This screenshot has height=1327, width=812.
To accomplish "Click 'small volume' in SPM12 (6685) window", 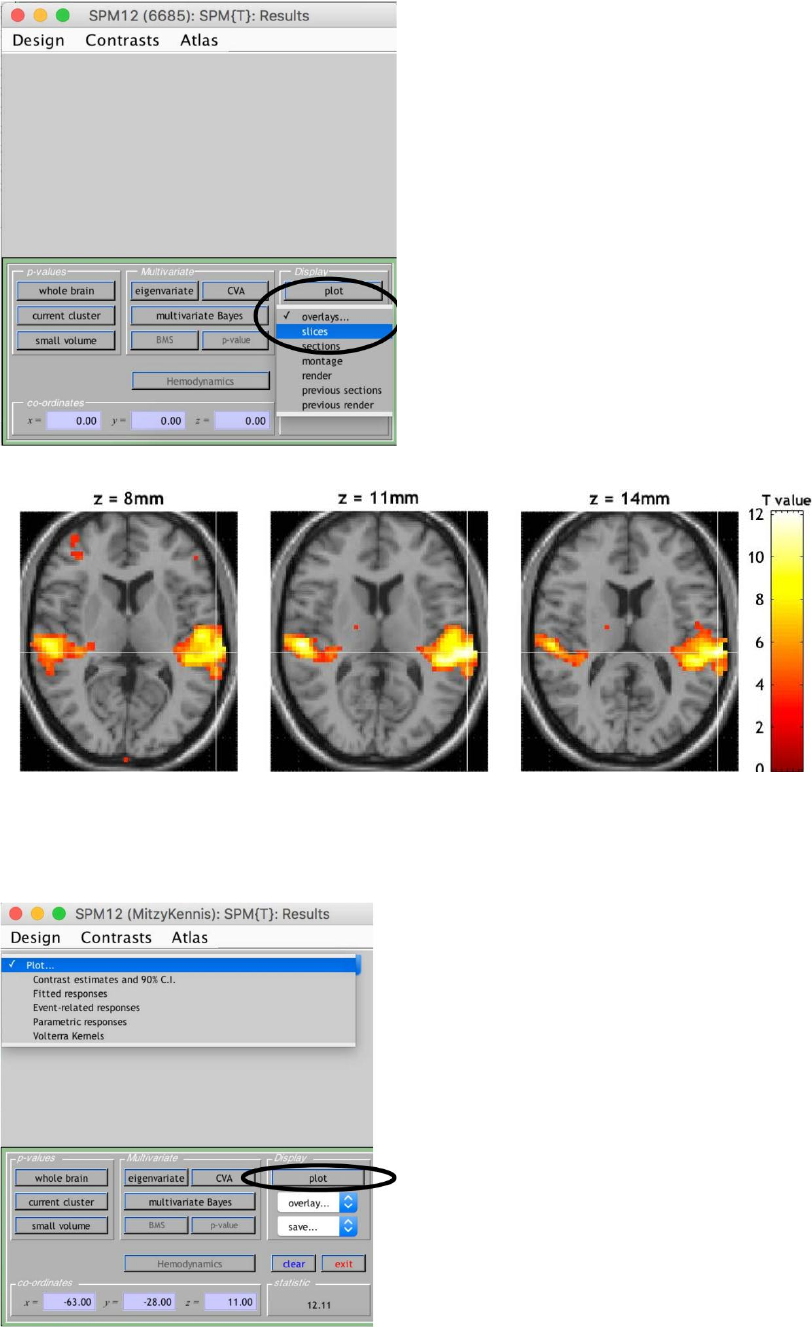I will pyautogui.click(x=66, y=341).
